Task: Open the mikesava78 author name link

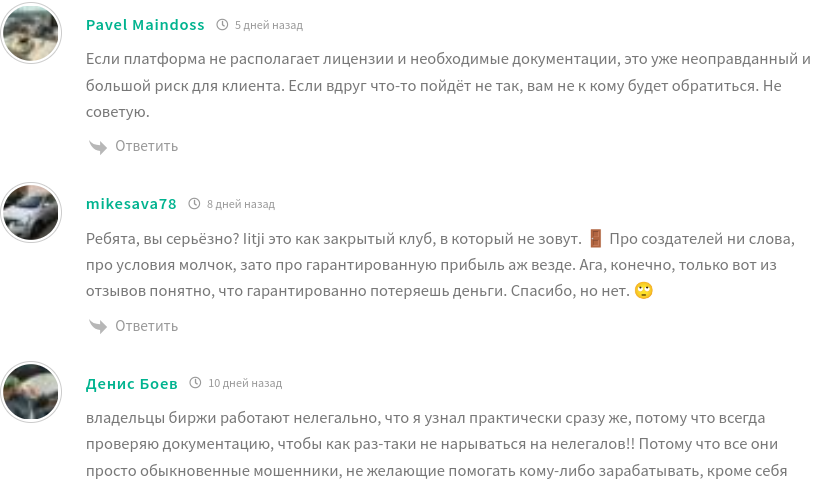Action: (x=131, y=204)
